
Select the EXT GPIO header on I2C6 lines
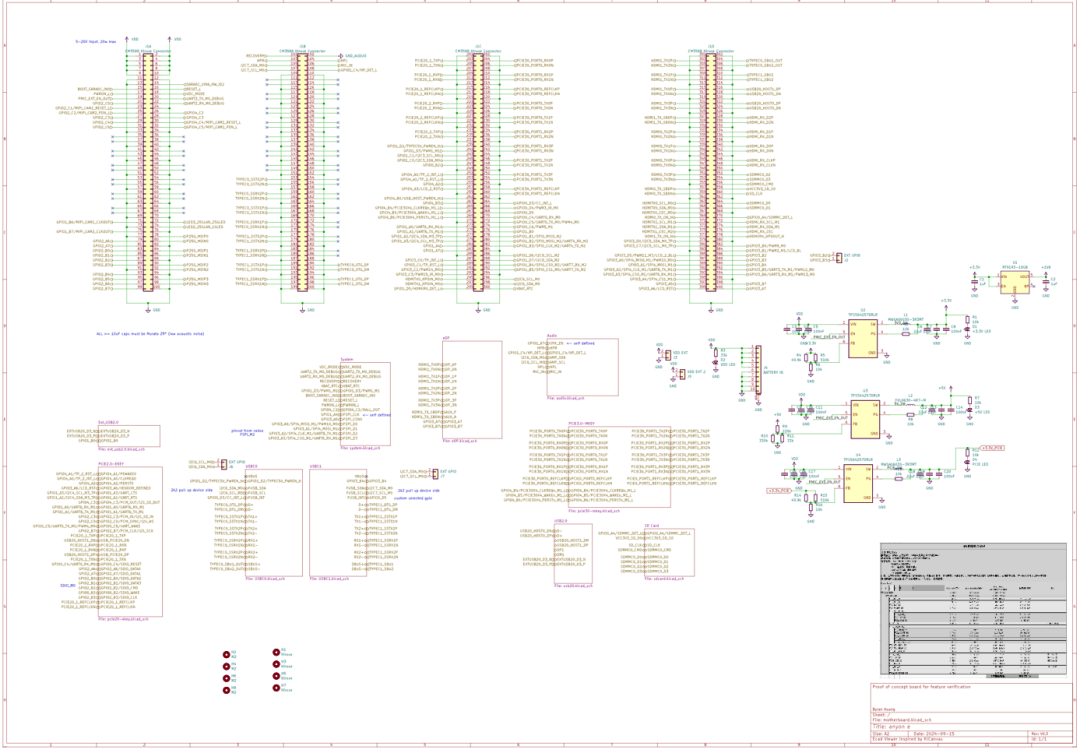click(224, 464)
